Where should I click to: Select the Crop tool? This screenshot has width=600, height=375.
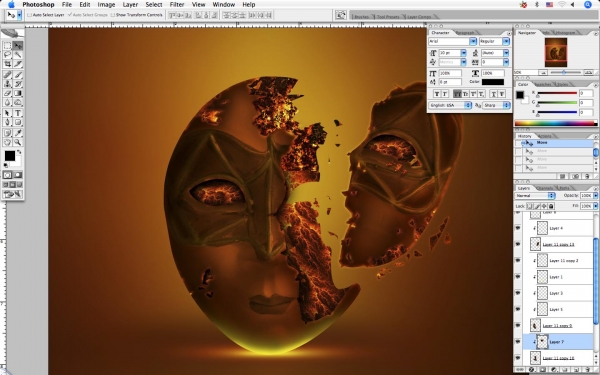(7, 64)
